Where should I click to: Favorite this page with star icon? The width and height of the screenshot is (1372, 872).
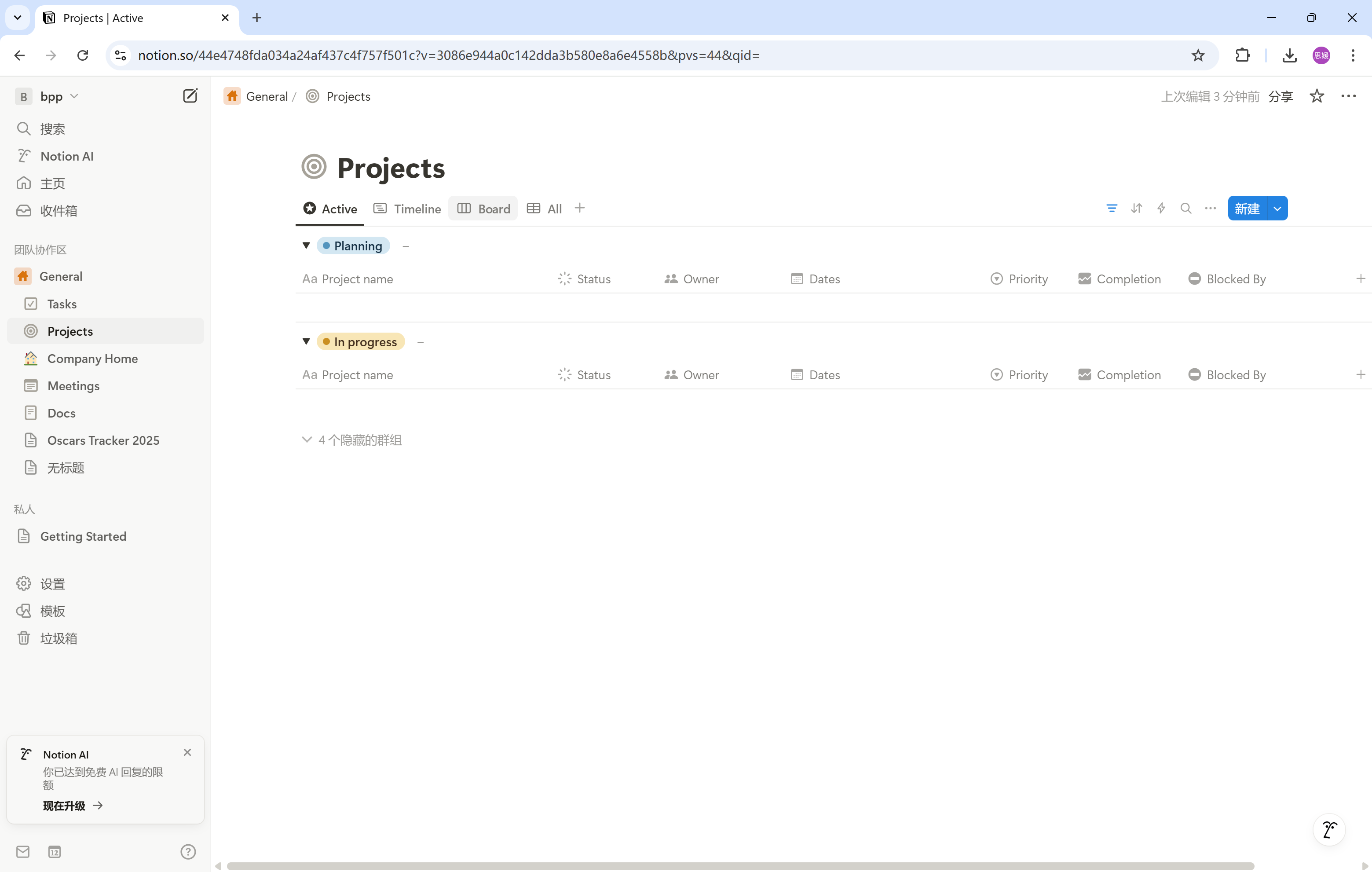1316,96
